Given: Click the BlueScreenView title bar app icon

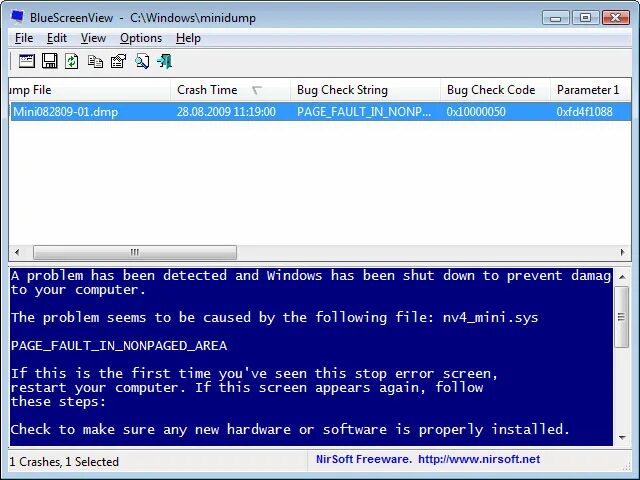Looking at the screenshot, I should click(17, 17).
